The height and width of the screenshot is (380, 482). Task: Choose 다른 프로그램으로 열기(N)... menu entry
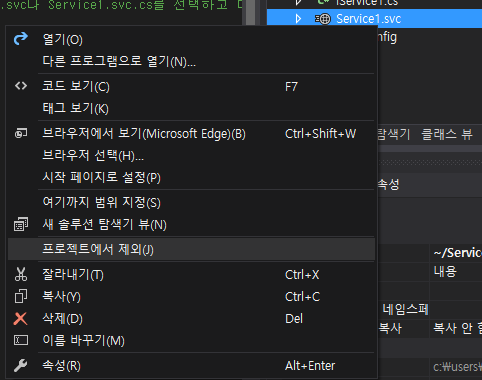(x=191, y=61)
